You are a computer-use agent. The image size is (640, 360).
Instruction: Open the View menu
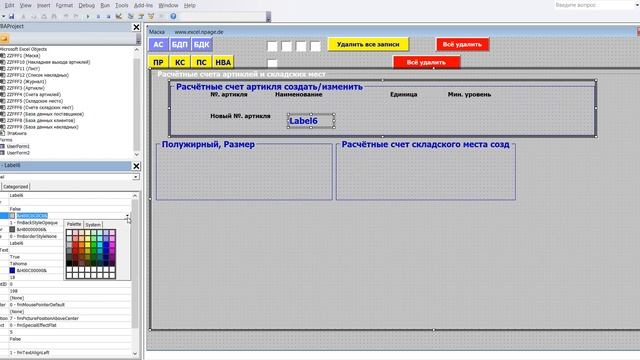25,5
